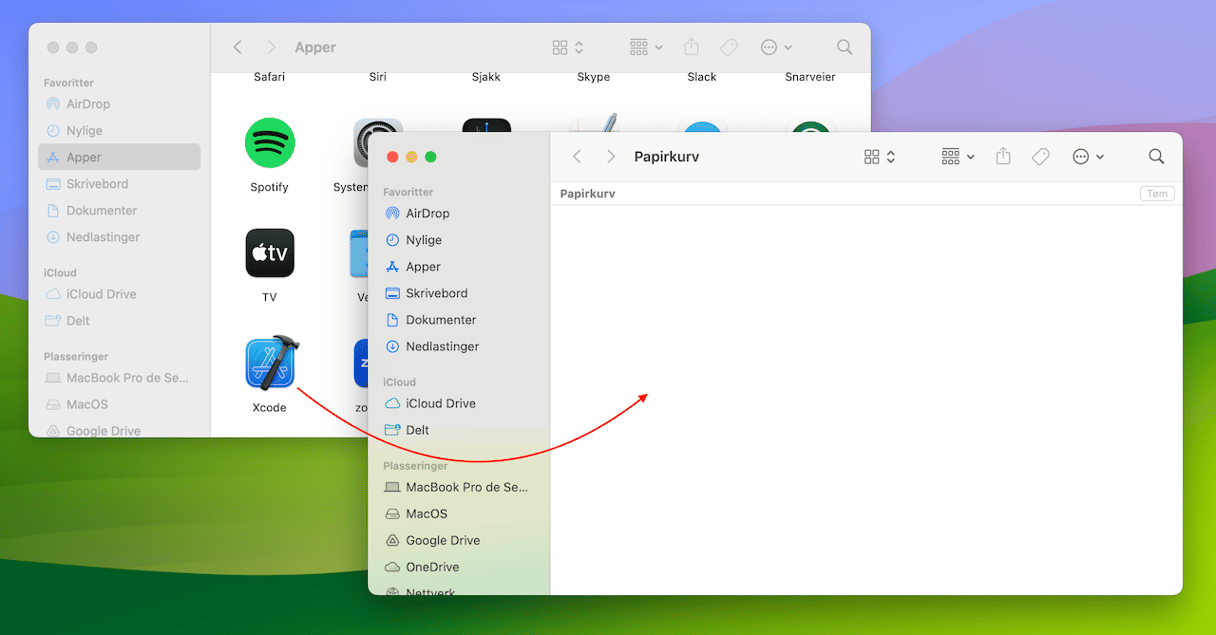The width and height of the screenshot is (1216, 635).
Task: Go forward in Papirkurv window
Action: coord(611,157)
